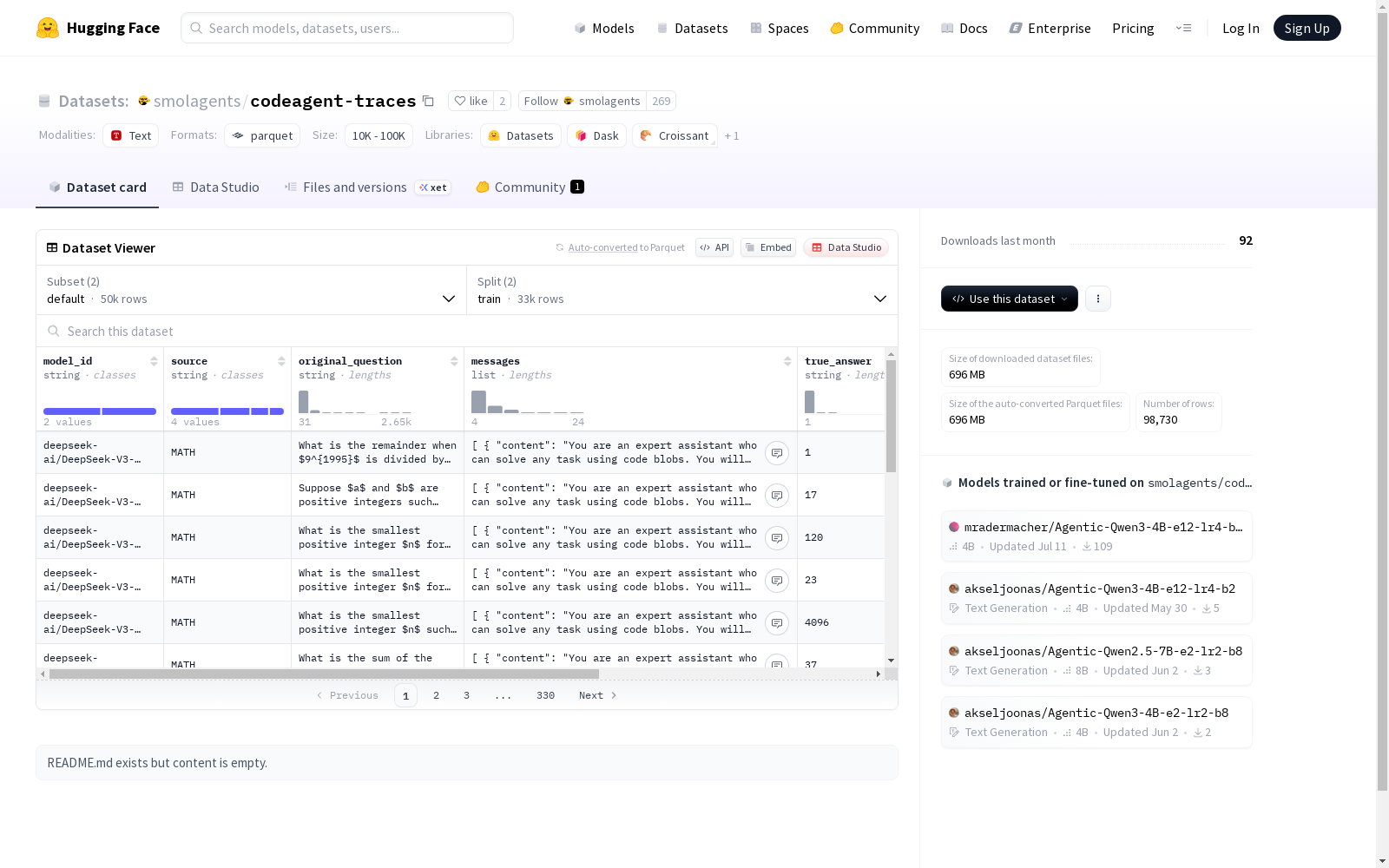
Task: Click the vertical table scrollbar
Action: tap(891, 417)
